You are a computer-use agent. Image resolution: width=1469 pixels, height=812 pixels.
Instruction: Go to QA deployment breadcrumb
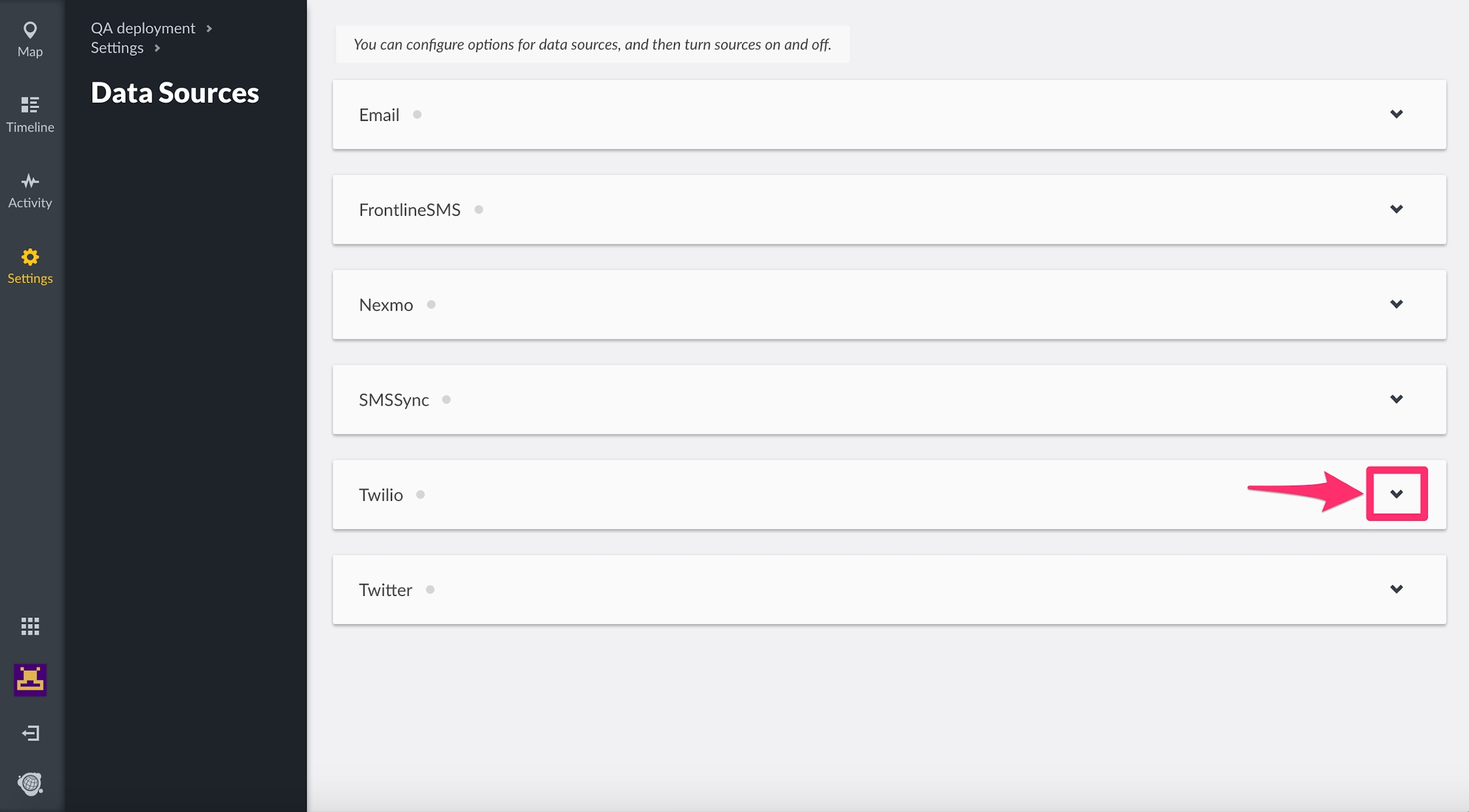(143, 28)
